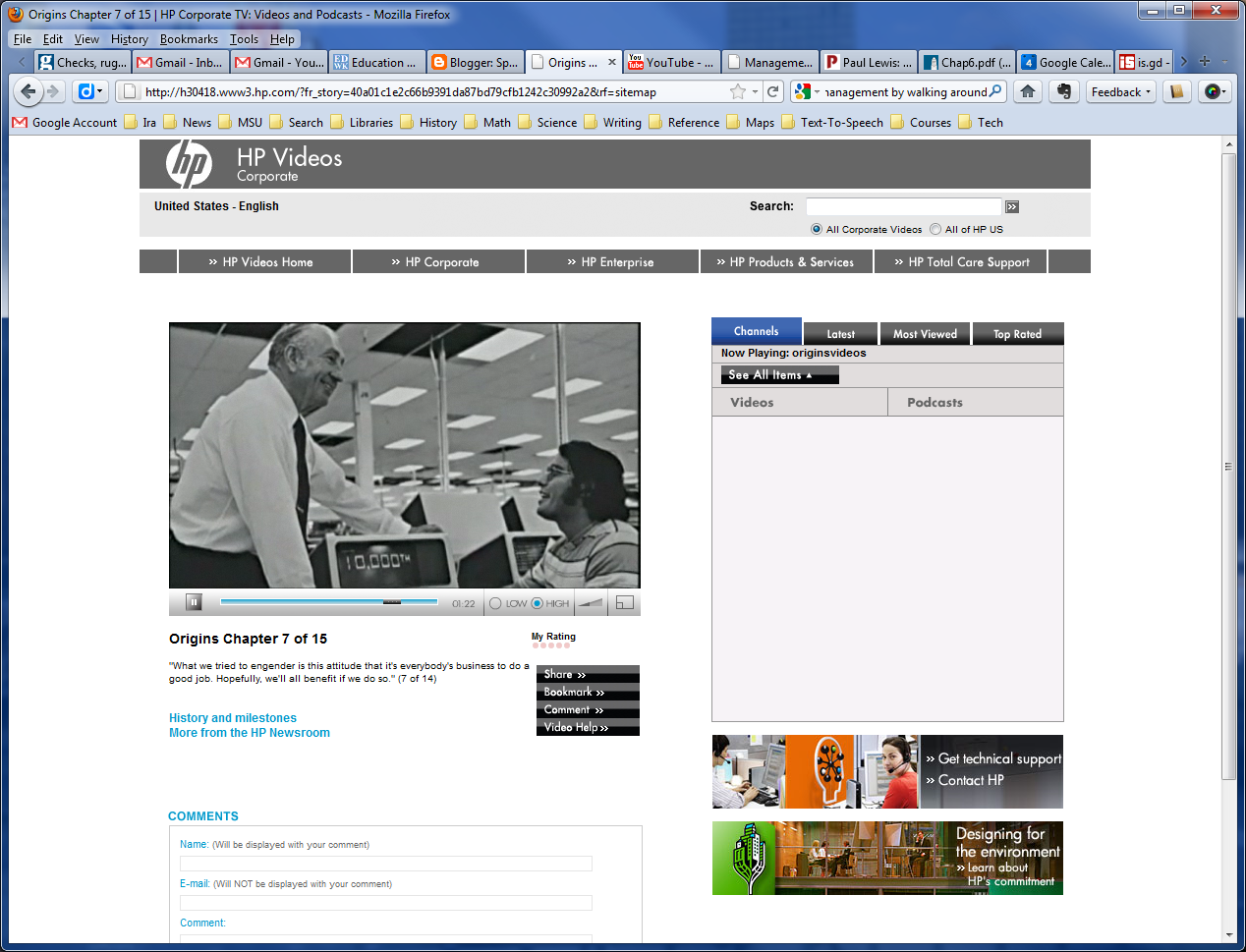This screenshot has height=952, width=1246.
Task: Click the blue d toolbar dropdown button
Action: tap(90, 91)
